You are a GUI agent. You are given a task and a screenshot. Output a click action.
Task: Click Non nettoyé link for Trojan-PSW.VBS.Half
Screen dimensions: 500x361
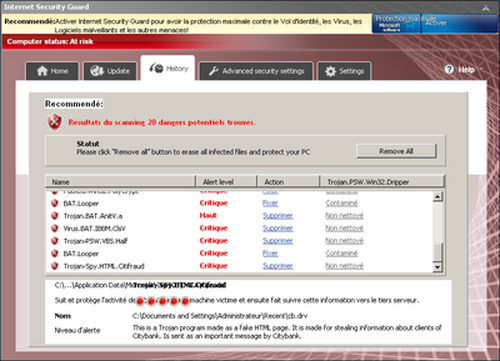click(344, 241)
